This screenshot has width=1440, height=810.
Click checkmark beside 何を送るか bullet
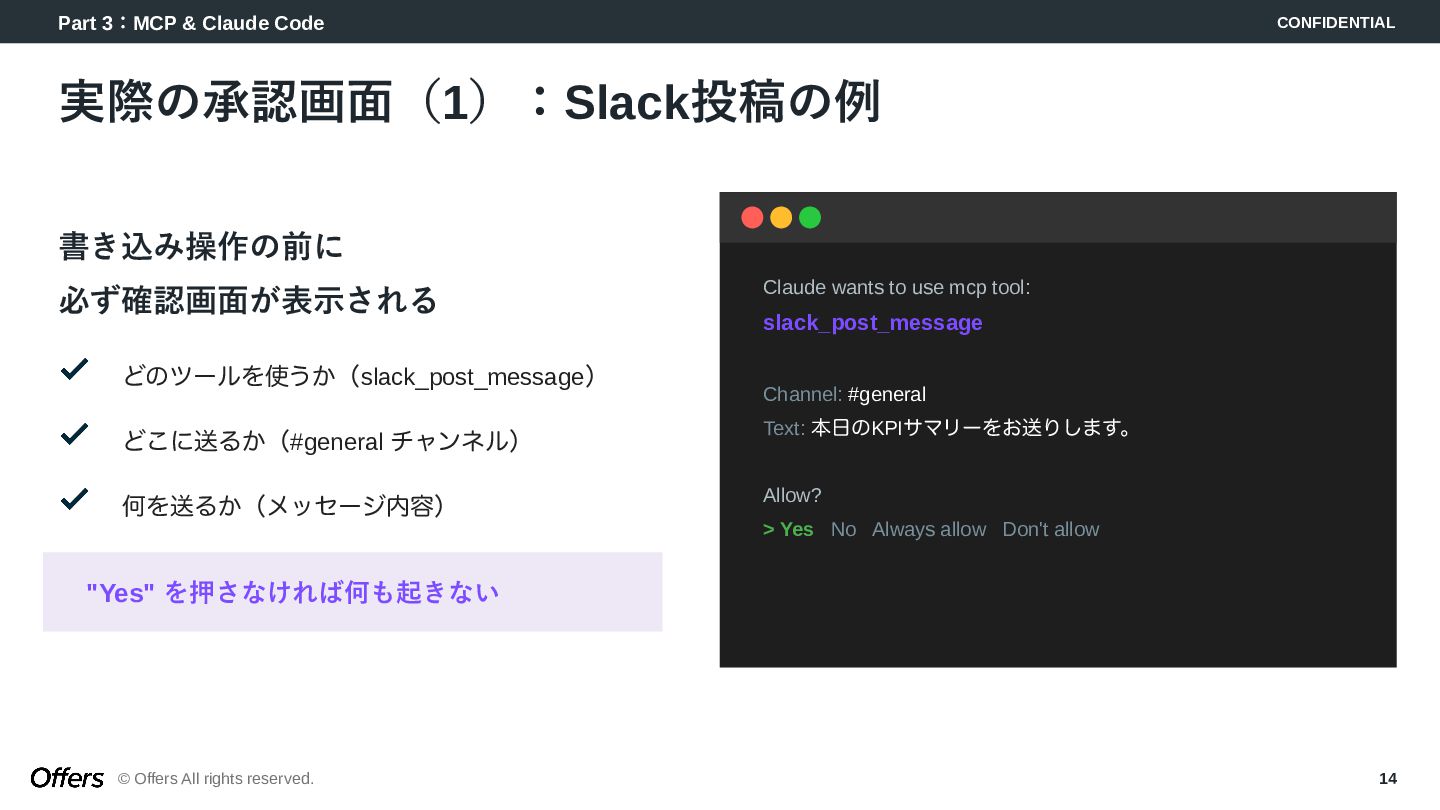tap(75, 498)
